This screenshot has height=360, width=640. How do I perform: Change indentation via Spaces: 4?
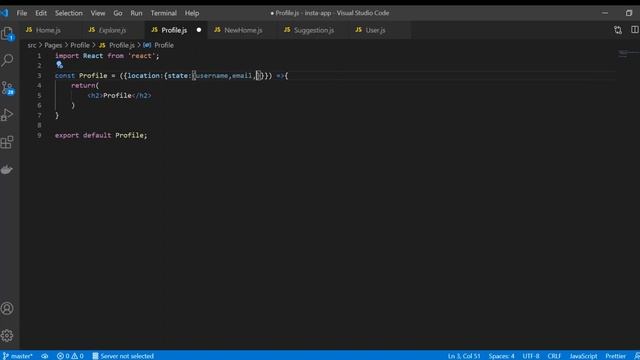(501, 356)
